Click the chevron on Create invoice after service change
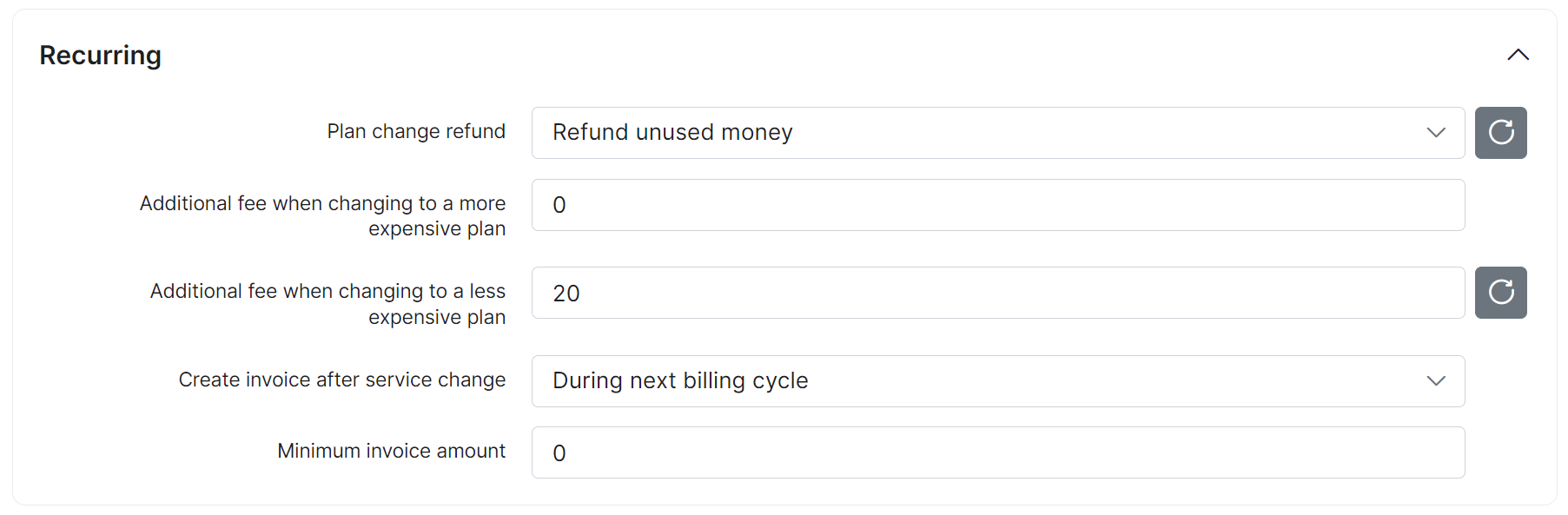 [1435, 381]
